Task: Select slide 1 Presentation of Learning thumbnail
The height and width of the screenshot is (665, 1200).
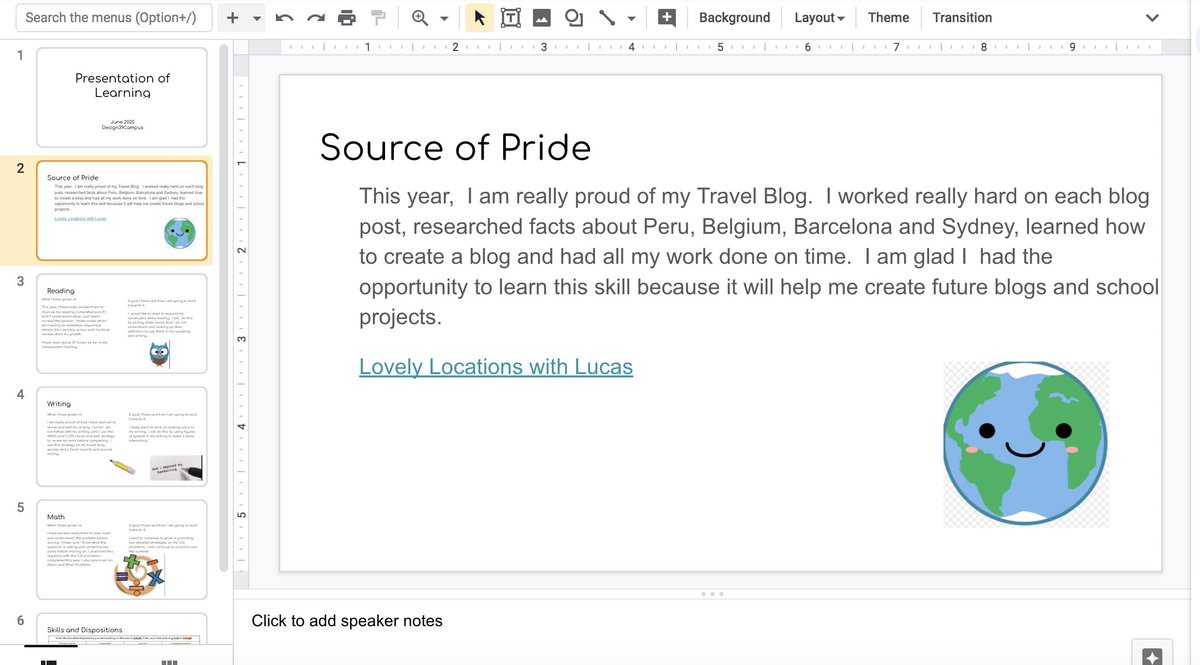Action: [x=122, y=98]
